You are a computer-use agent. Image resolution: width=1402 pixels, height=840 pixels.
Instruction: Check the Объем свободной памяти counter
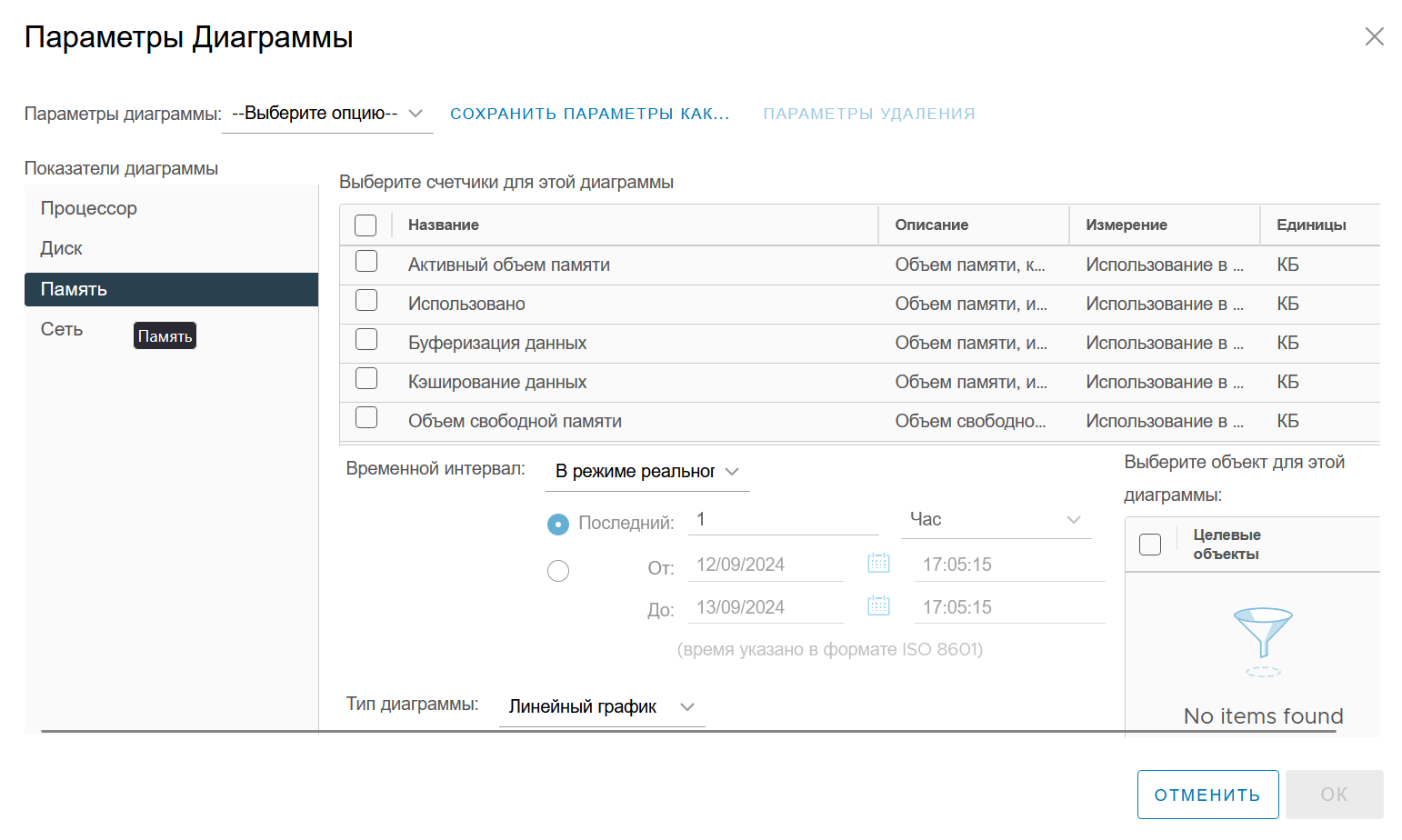point(366,417)
